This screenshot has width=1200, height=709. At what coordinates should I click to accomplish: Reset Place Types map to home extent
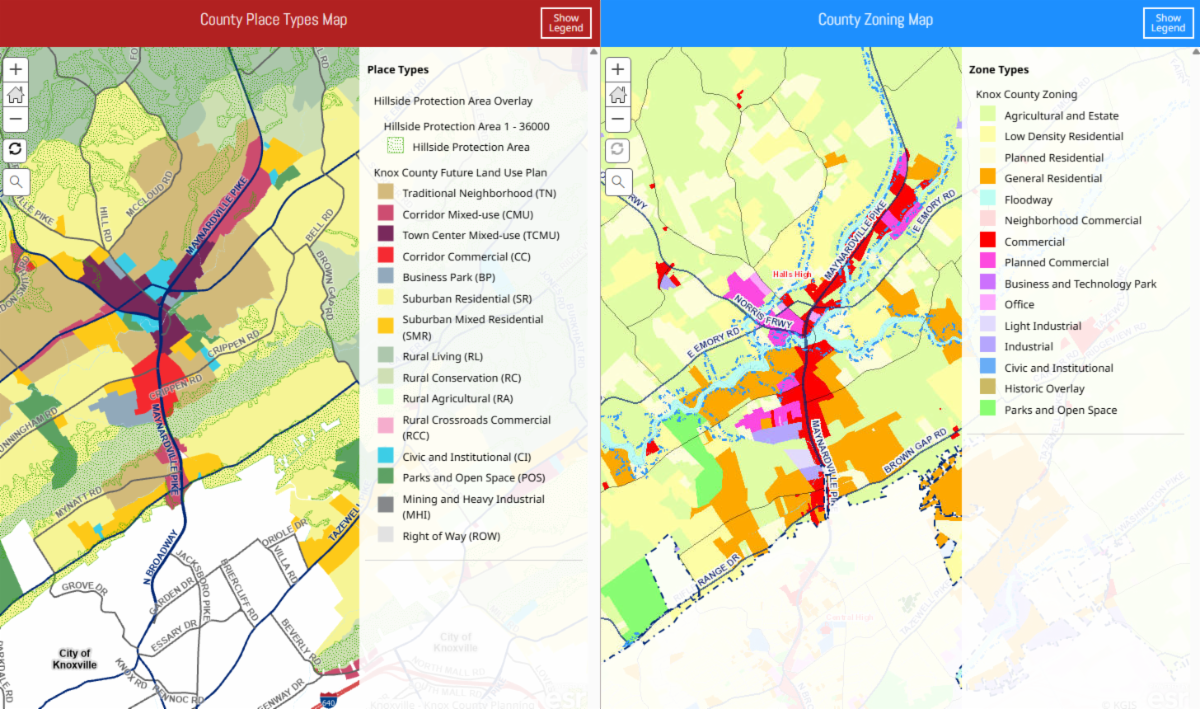pyautogui.click(x=17, y=95)
